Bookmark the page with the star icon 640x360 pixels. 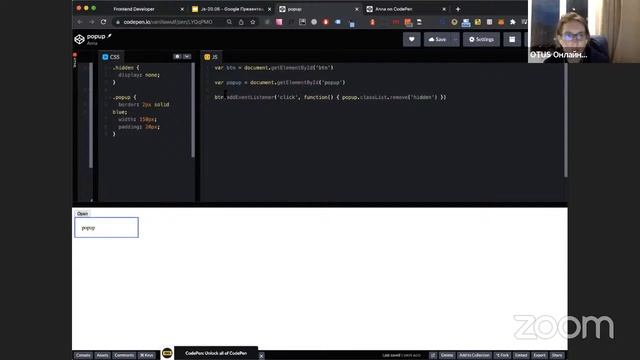[253, 22]
